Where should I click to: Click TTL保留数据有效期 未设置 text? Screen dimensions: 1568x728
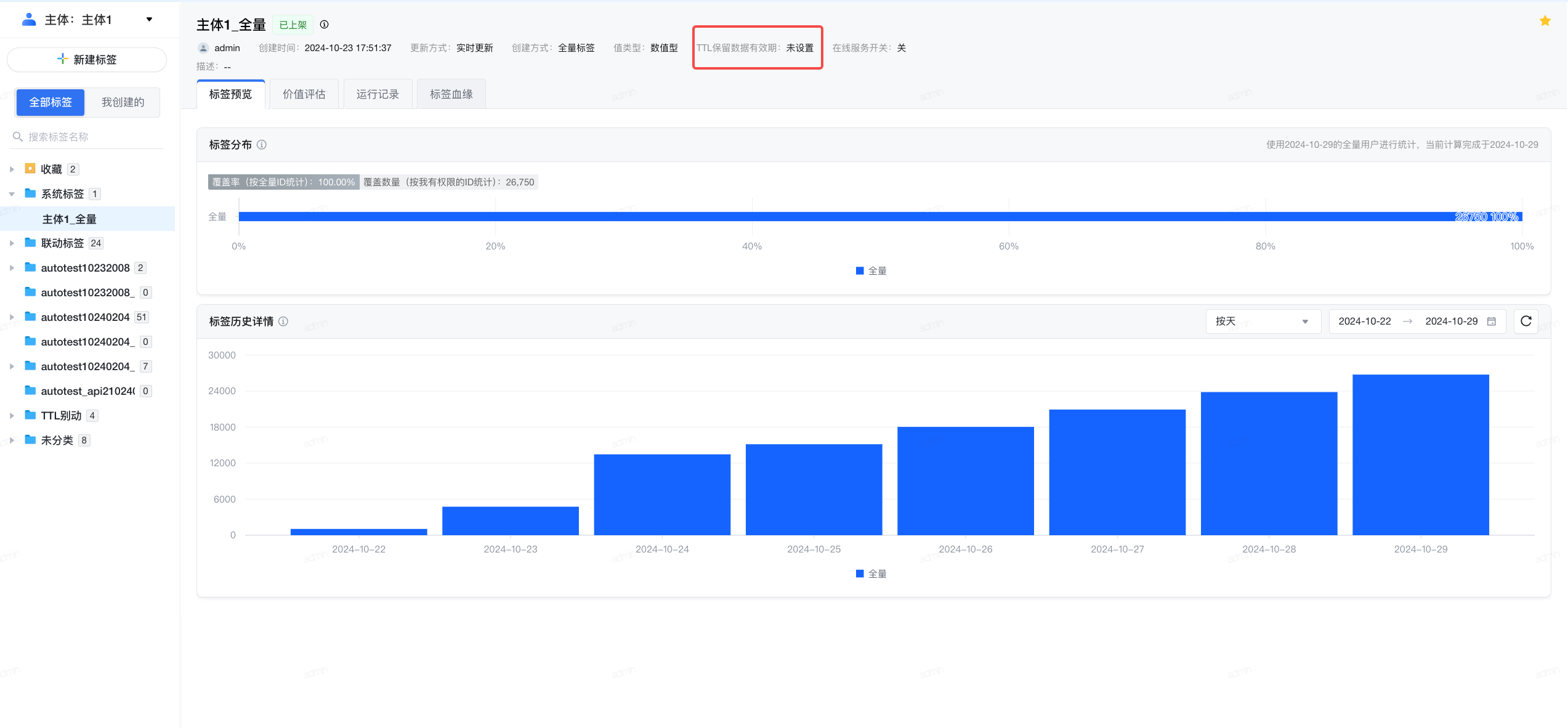(755, 48)
